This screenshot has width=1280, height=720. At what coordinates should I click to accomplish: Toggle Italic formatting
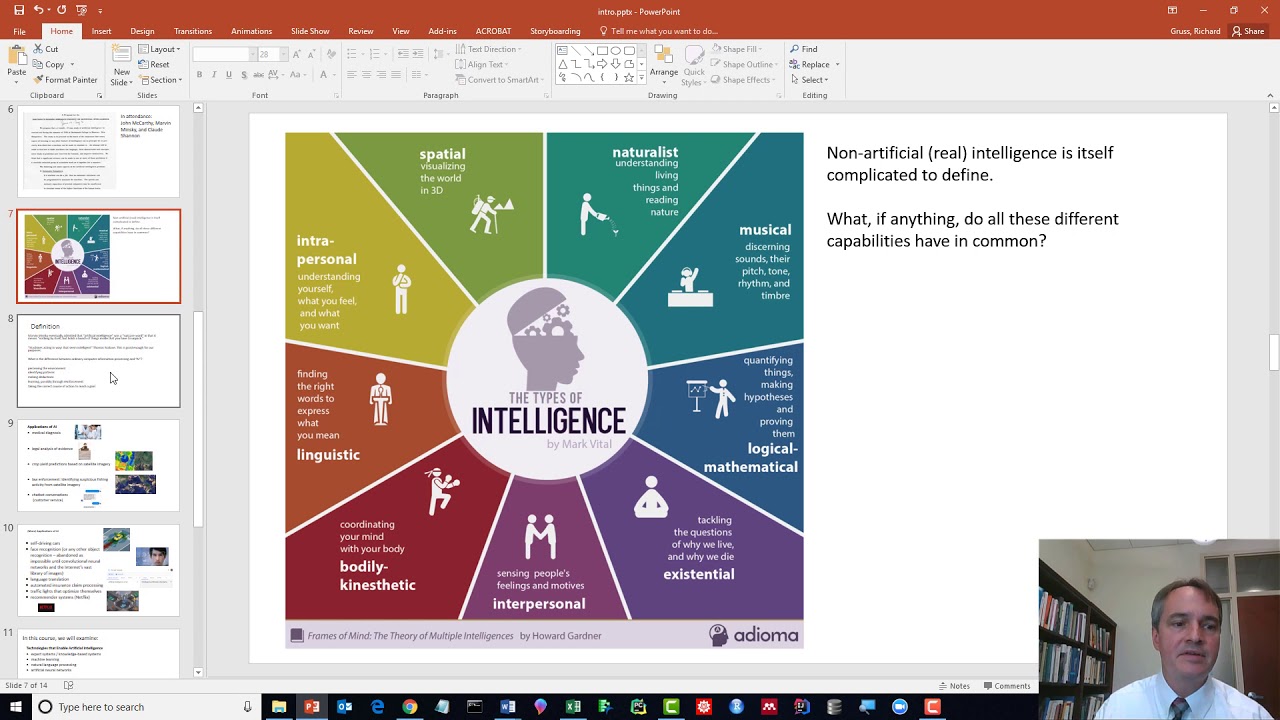click(x=214, y=75)
